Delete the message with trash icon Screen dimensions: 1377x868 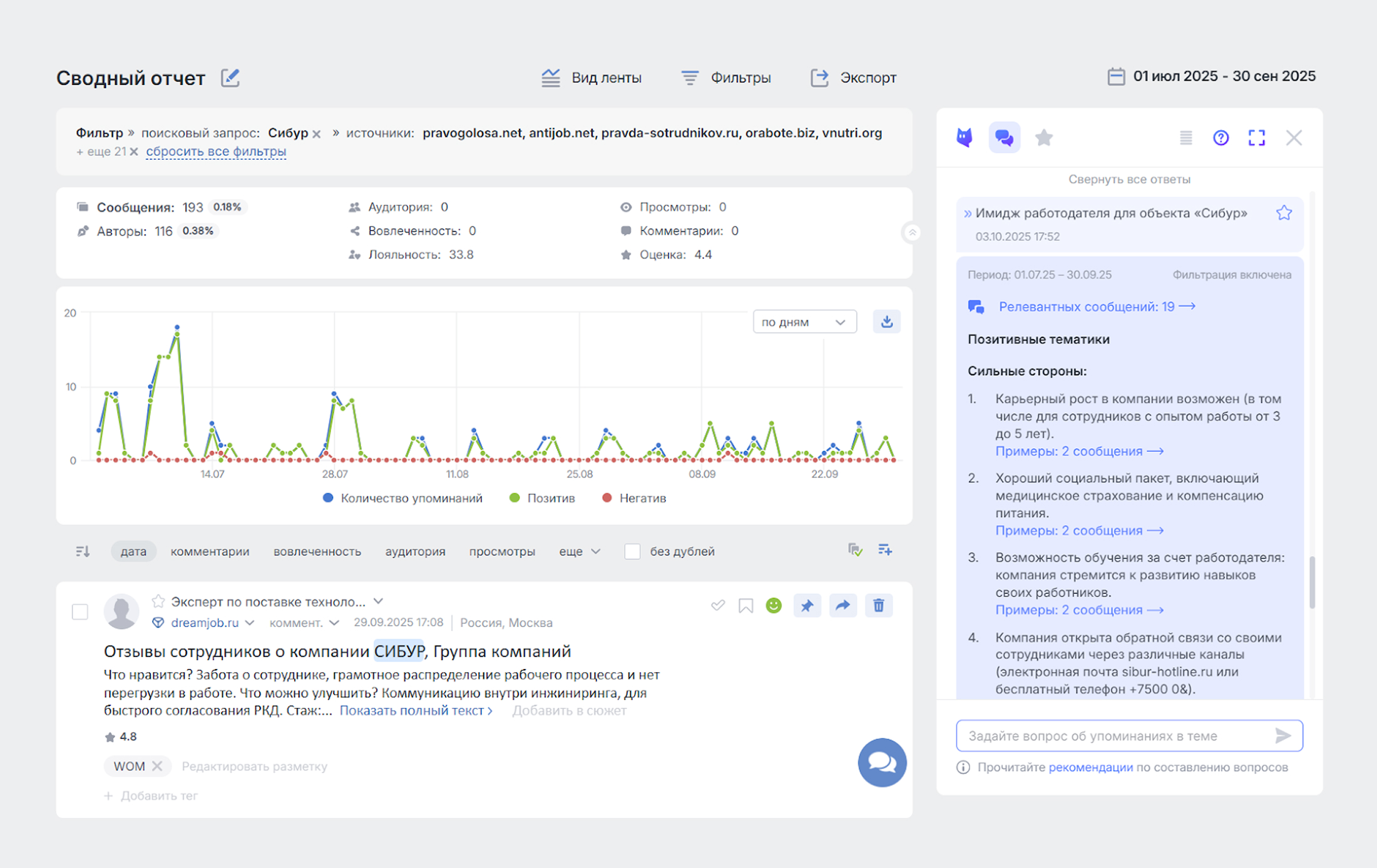tap(878, 605)
